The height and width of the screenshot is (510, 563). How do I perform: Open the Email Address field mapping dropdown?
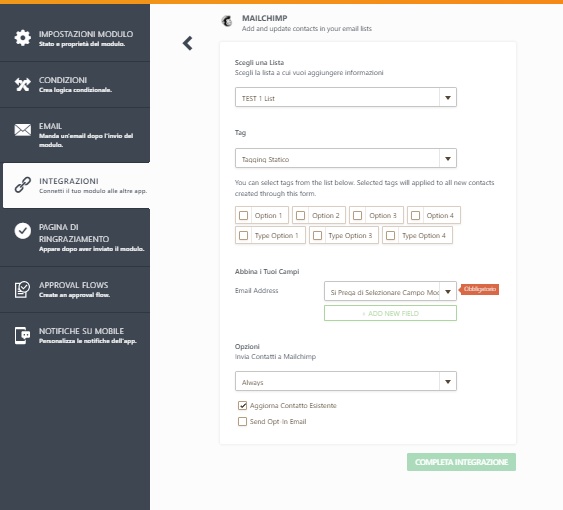click(390, 291)
